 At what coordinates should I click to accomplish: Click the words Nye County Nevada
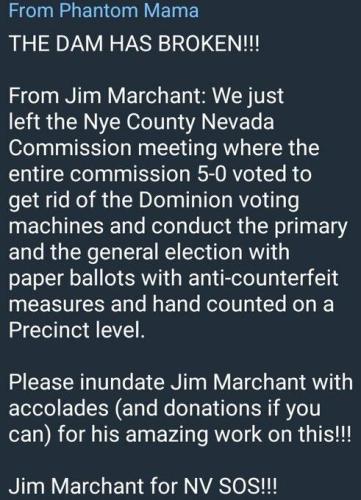178,123
